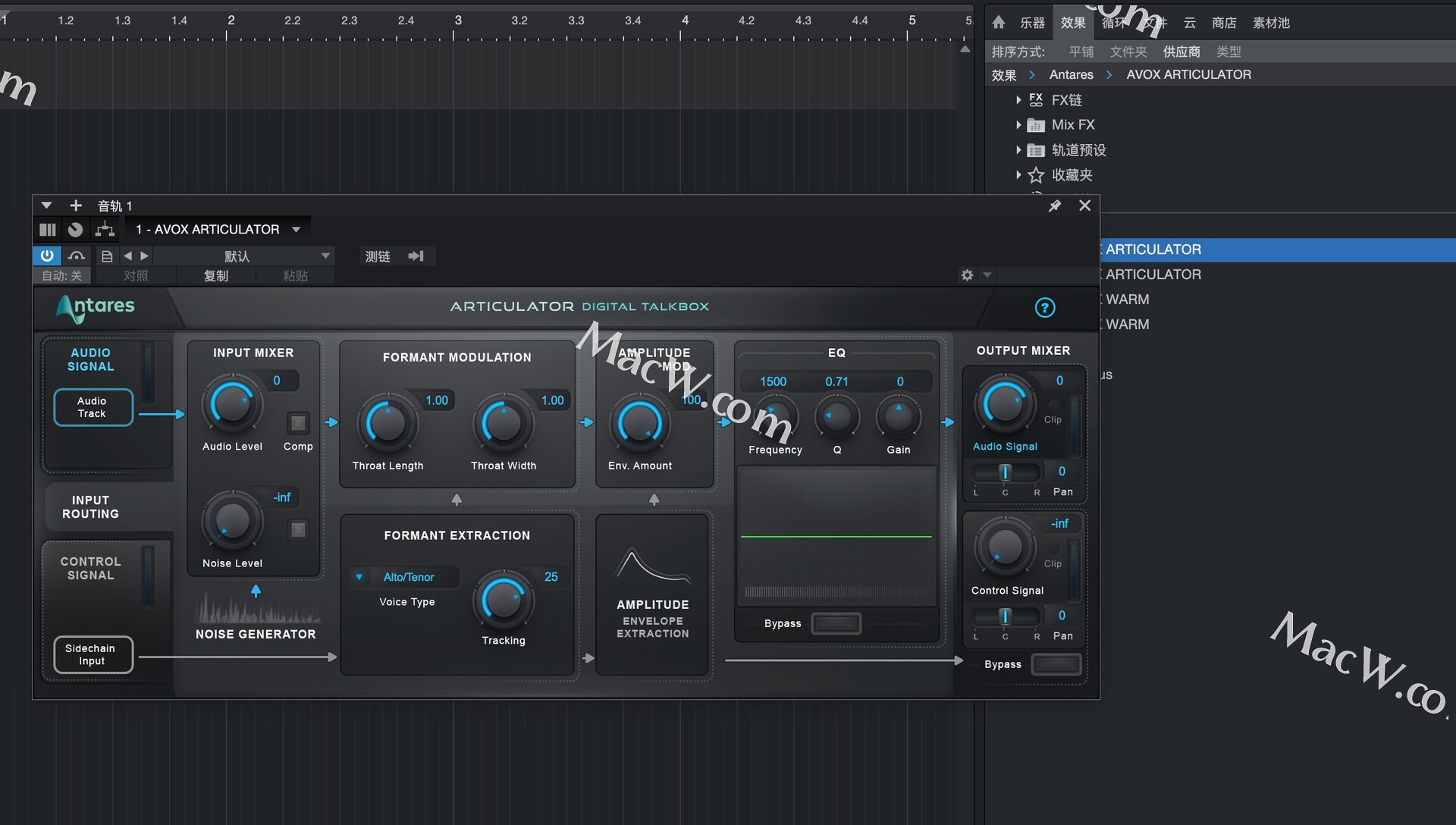Pin the plugin window
This screenshot has height=825, width=1456.
pyautogui.click(x=1054, y=205)
